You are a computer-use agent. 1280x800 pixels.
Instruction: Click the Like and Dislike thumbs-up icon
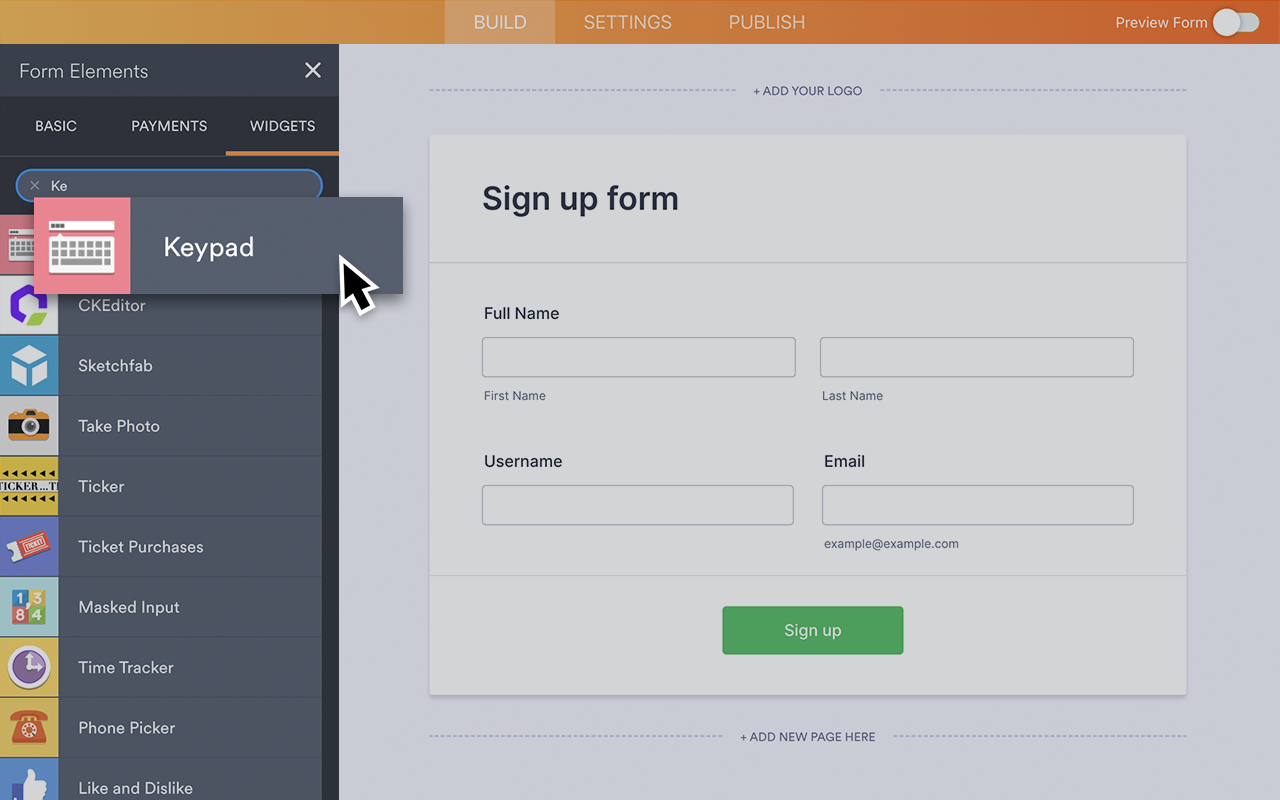(29, 783)
